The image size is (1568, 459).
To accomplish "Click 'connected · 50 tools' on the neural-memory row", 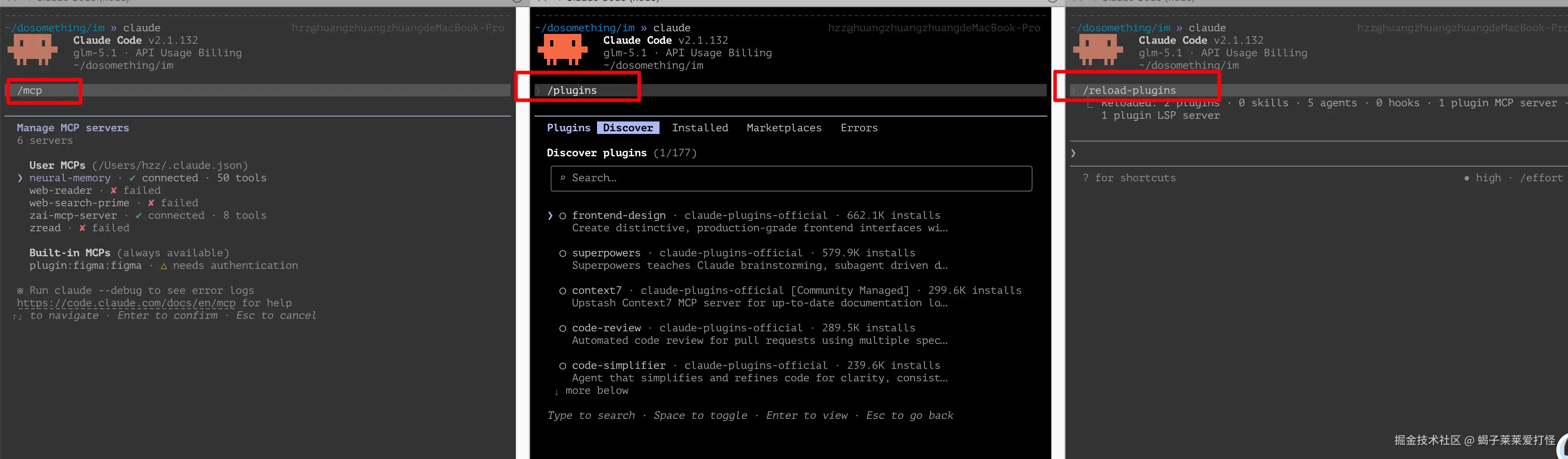I will pyautogui.click(x=204, y=178).
